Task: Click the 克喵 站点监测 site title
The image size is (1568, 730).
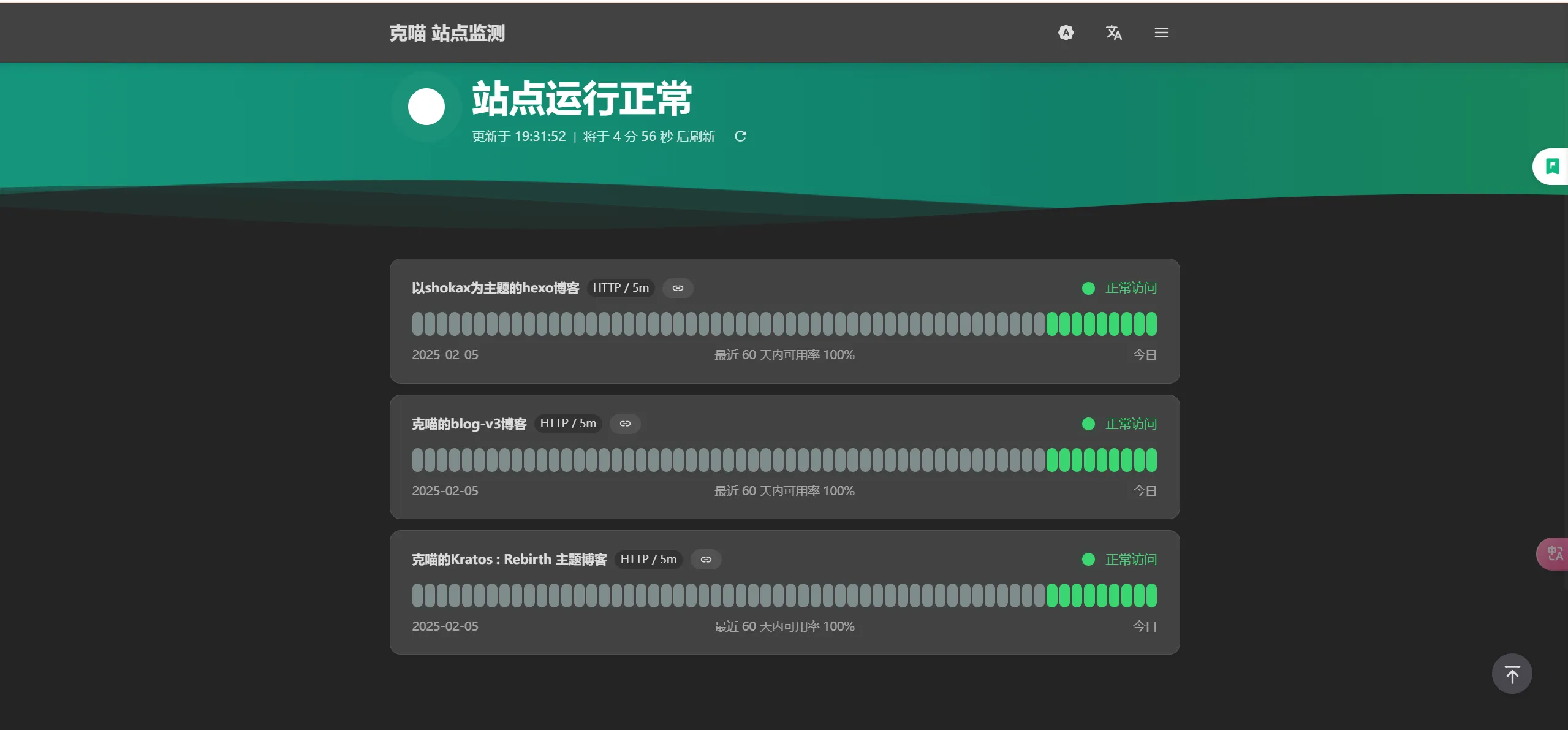Action: tap(447, 33)
